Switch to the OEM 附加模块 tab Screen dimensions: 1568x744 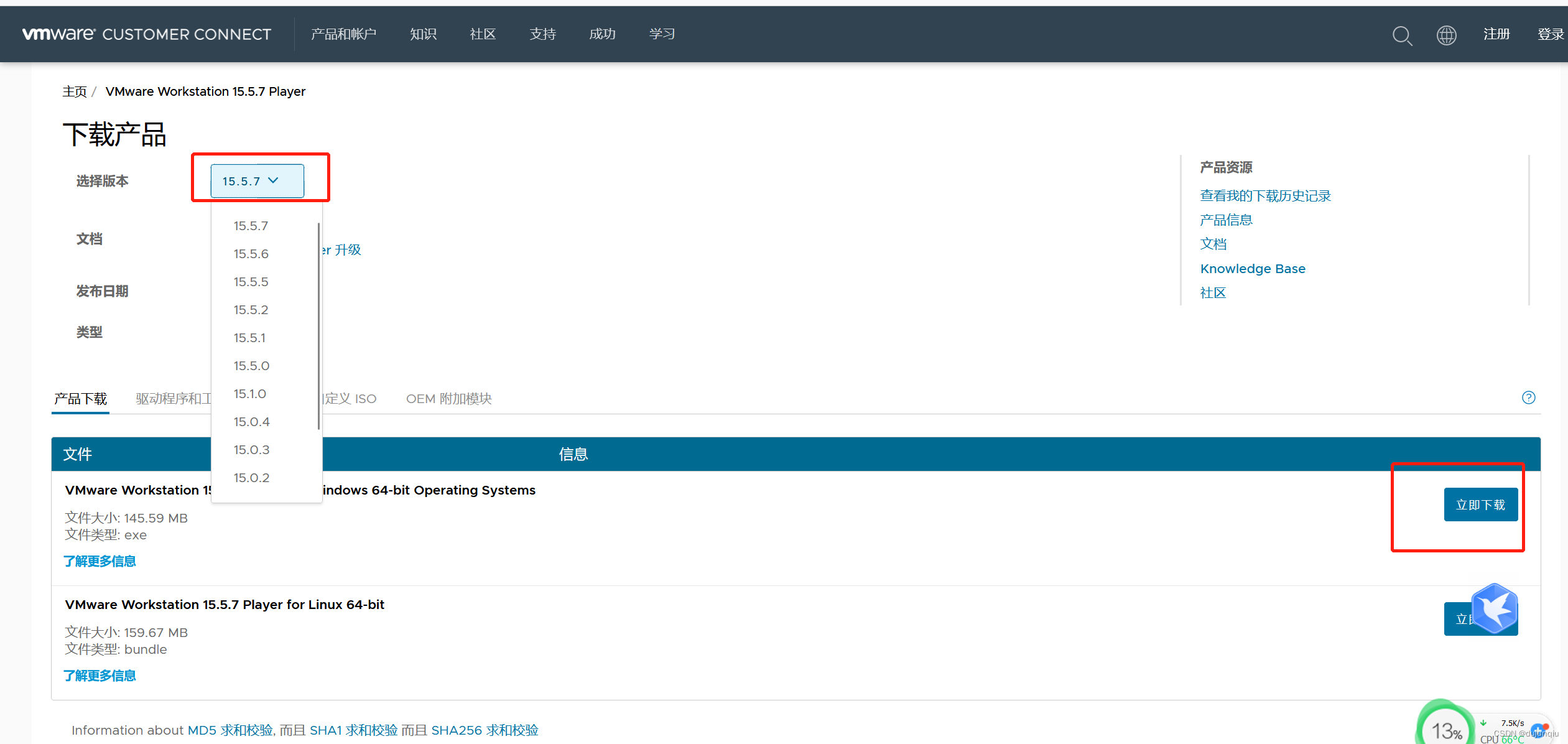449,399
